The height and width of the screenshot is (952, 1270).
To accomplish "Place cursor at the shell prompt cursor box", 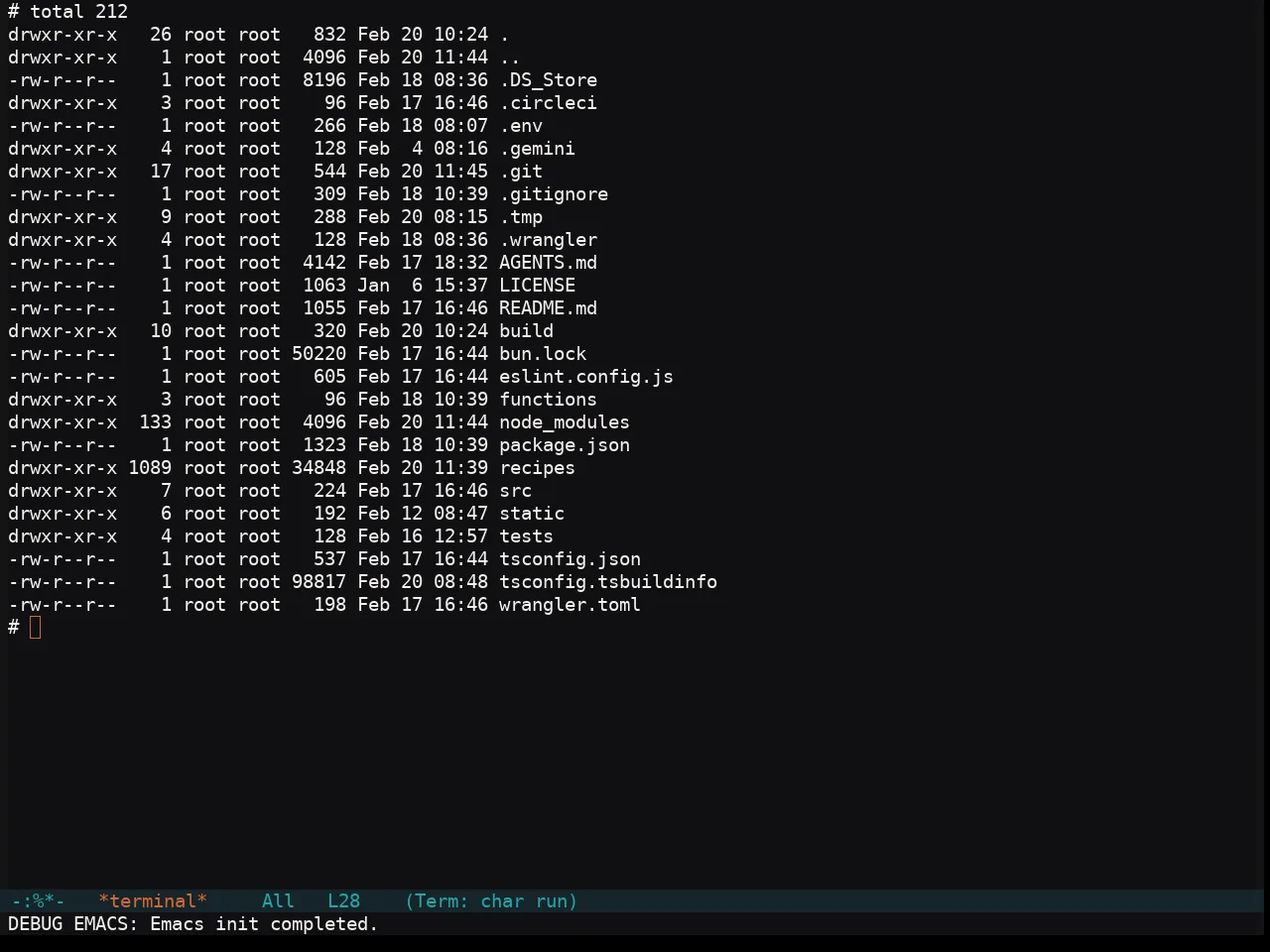I will point(36,628).
